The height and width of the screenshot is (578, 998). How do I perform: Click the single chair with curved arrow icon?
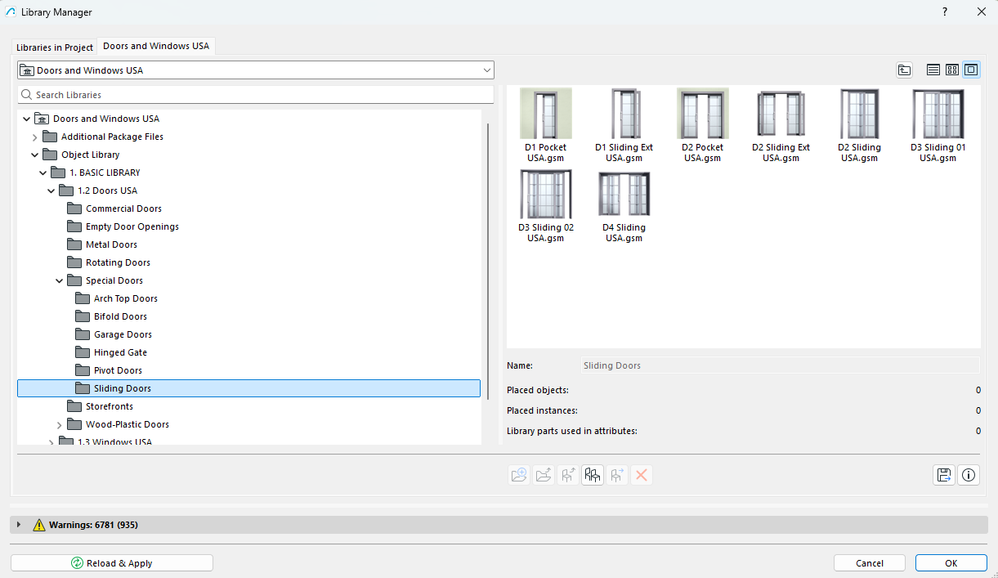tap(568, 475)
